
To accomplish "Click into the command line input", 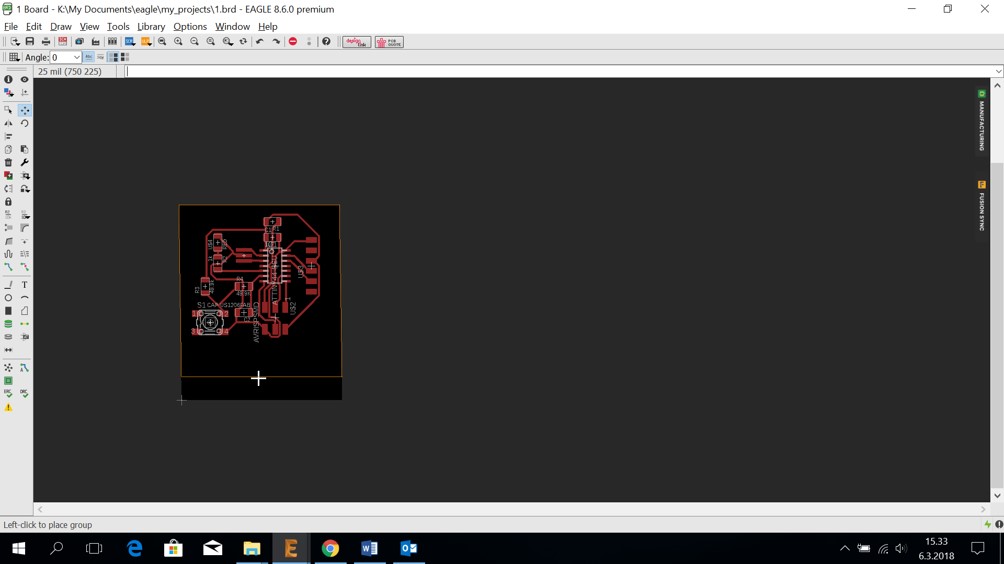I will 558,71.
